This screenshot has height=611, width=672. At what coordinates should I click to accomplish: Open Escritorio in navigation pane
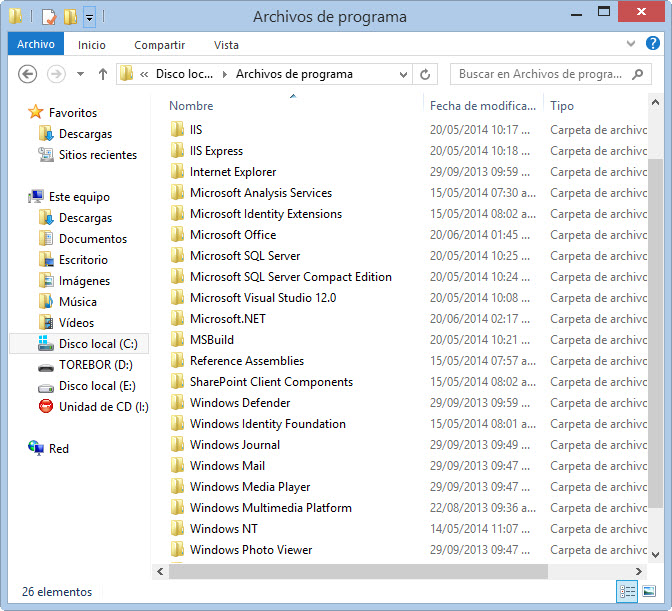pyautogui.click(x=83, y=260)
